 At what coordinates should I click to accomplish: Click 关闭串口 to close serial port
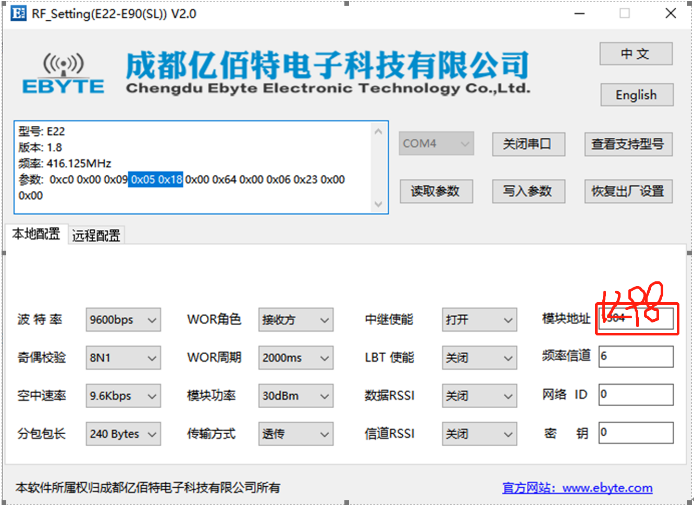point(528,144)
